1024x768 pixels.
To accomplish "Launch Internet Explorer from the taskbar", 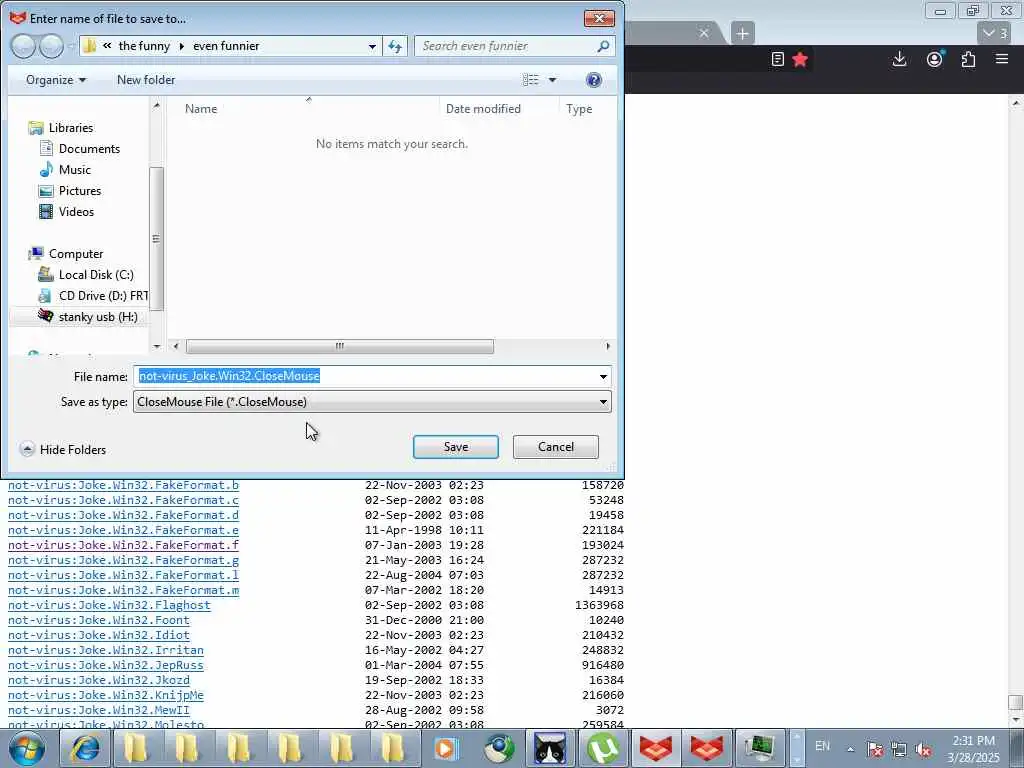I will (x=86, y=748).
